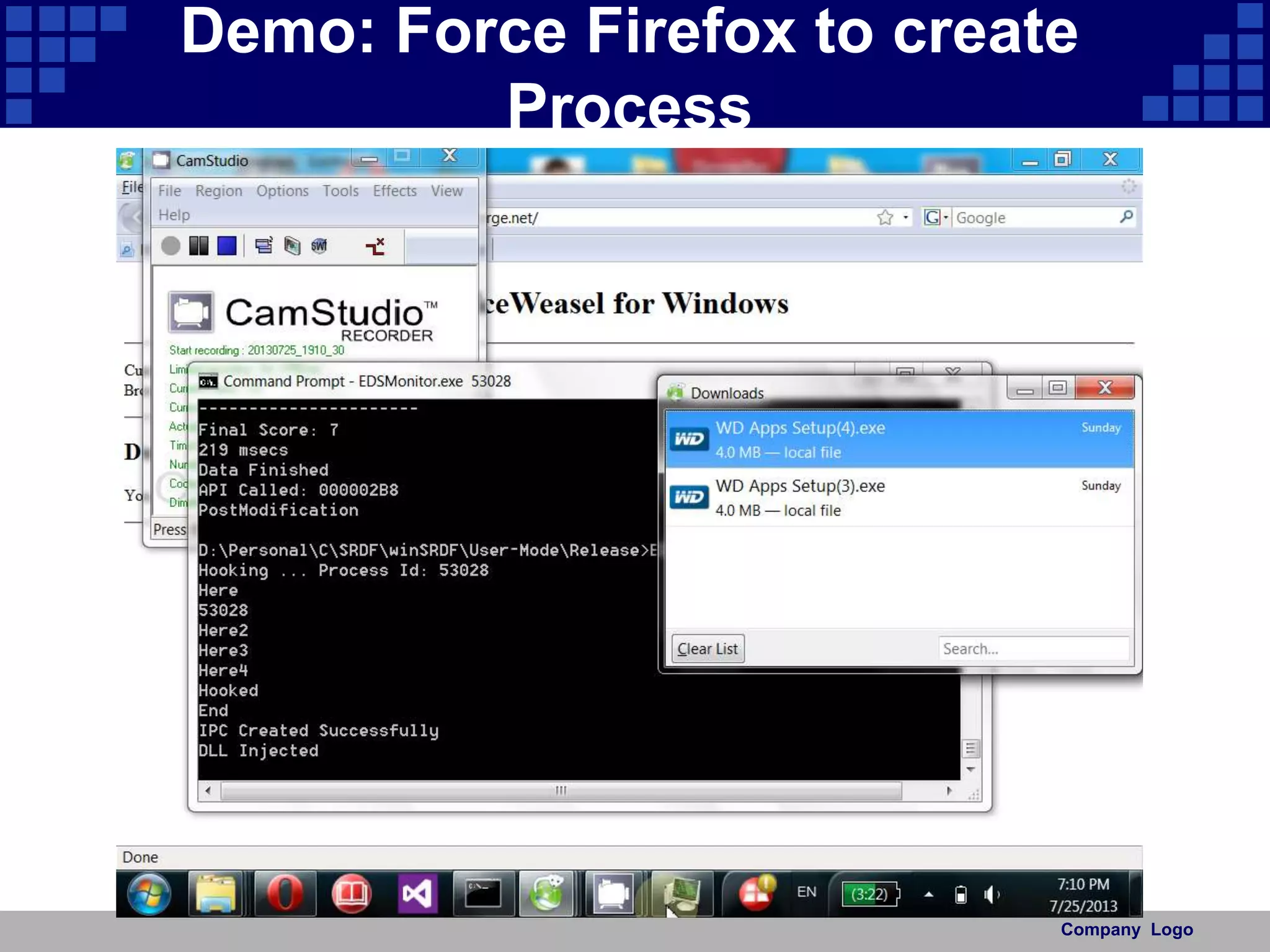Viewport: 1270px width, 952px height.
Task: Click power plug tray icon
Action: pos(961,894)
